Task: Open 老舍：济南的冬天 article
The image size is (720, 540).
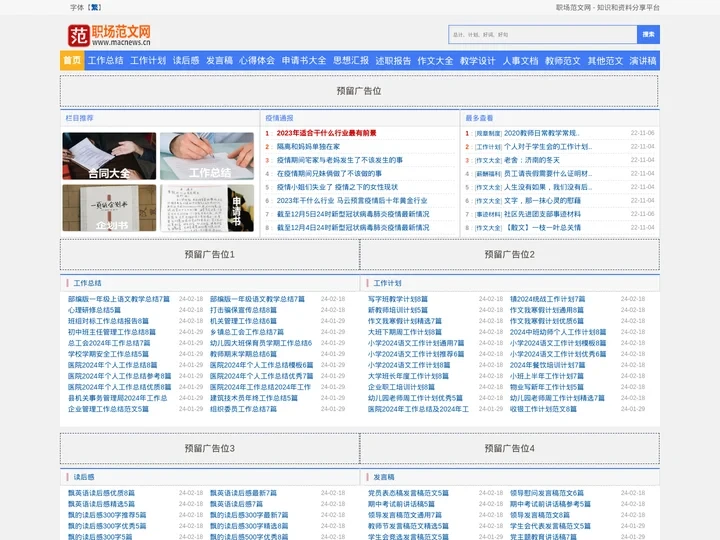Action: [532, 160]
